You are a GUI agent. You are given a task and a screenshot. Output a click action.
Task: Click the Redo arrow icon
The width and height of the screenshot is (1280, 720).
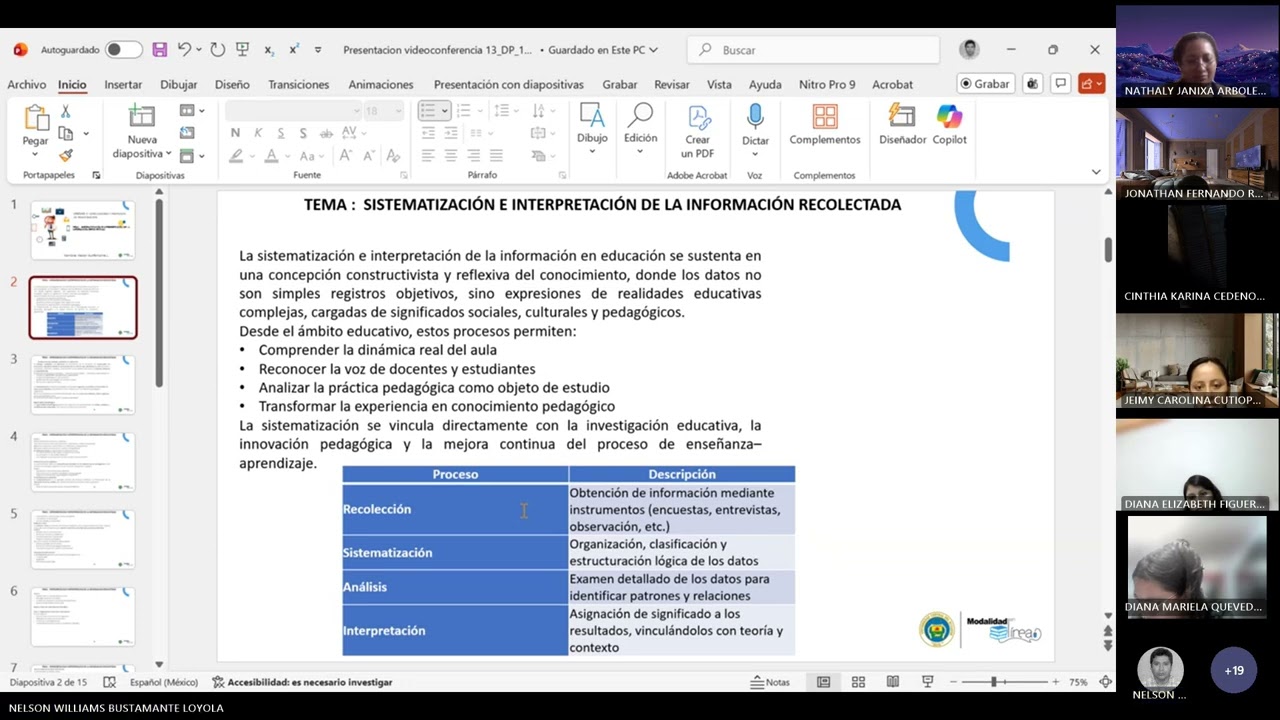click(217, 50)
